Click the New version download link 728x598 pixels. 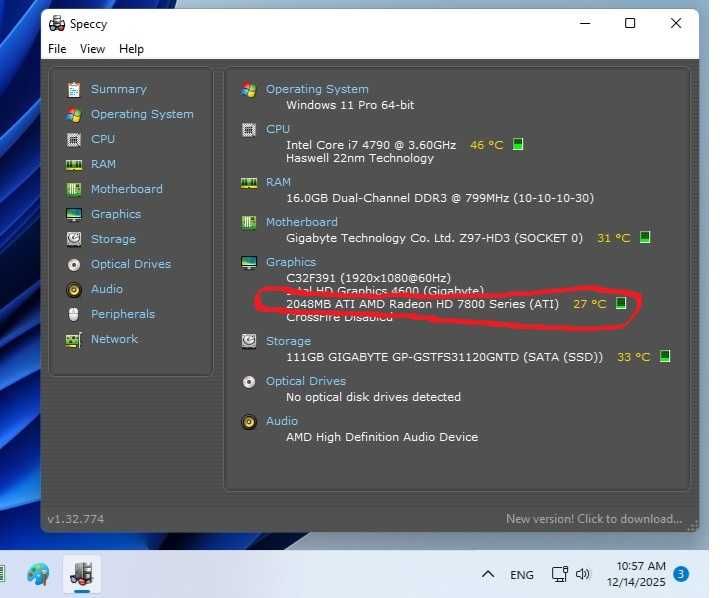(594, 519)
